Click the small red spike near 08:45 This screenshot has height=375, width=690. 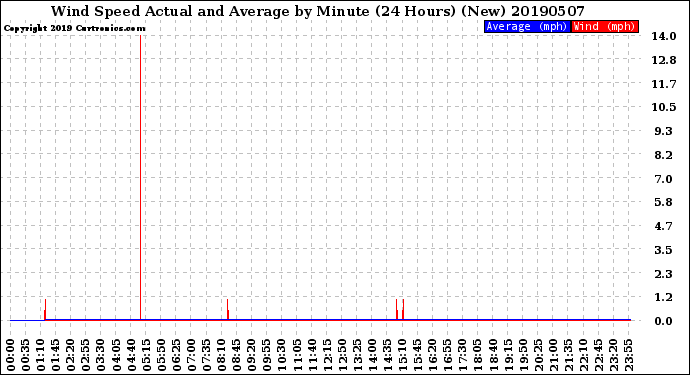[x=228, y=309]
